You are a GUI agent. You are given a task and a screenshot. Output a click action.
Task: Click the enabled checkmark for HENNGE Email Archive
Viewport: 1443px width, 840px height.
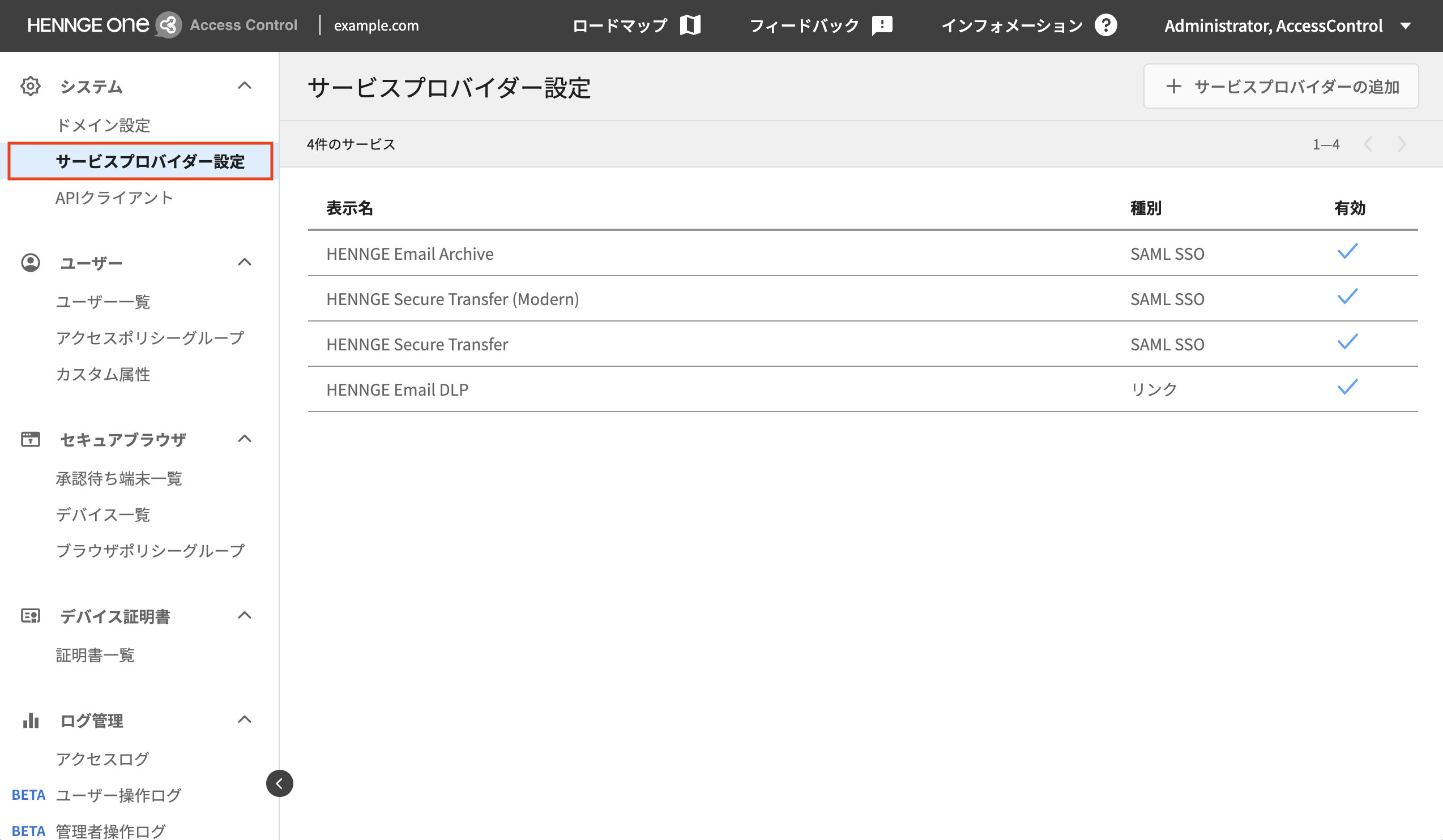click(1347, 251)
